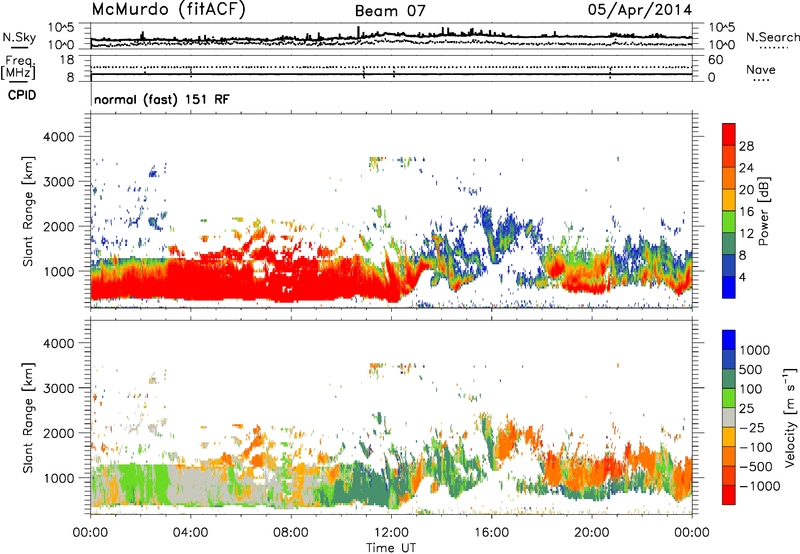Pick the yellow 16–20 dB colorbar segment

tap(729, 200)
